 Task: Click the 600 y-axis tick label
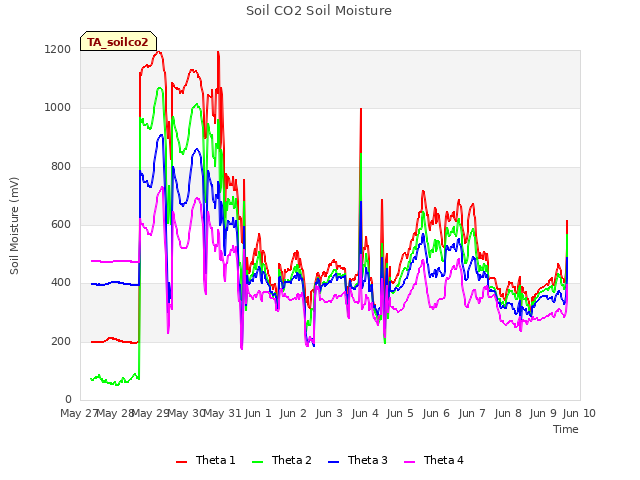pos(61,224)
